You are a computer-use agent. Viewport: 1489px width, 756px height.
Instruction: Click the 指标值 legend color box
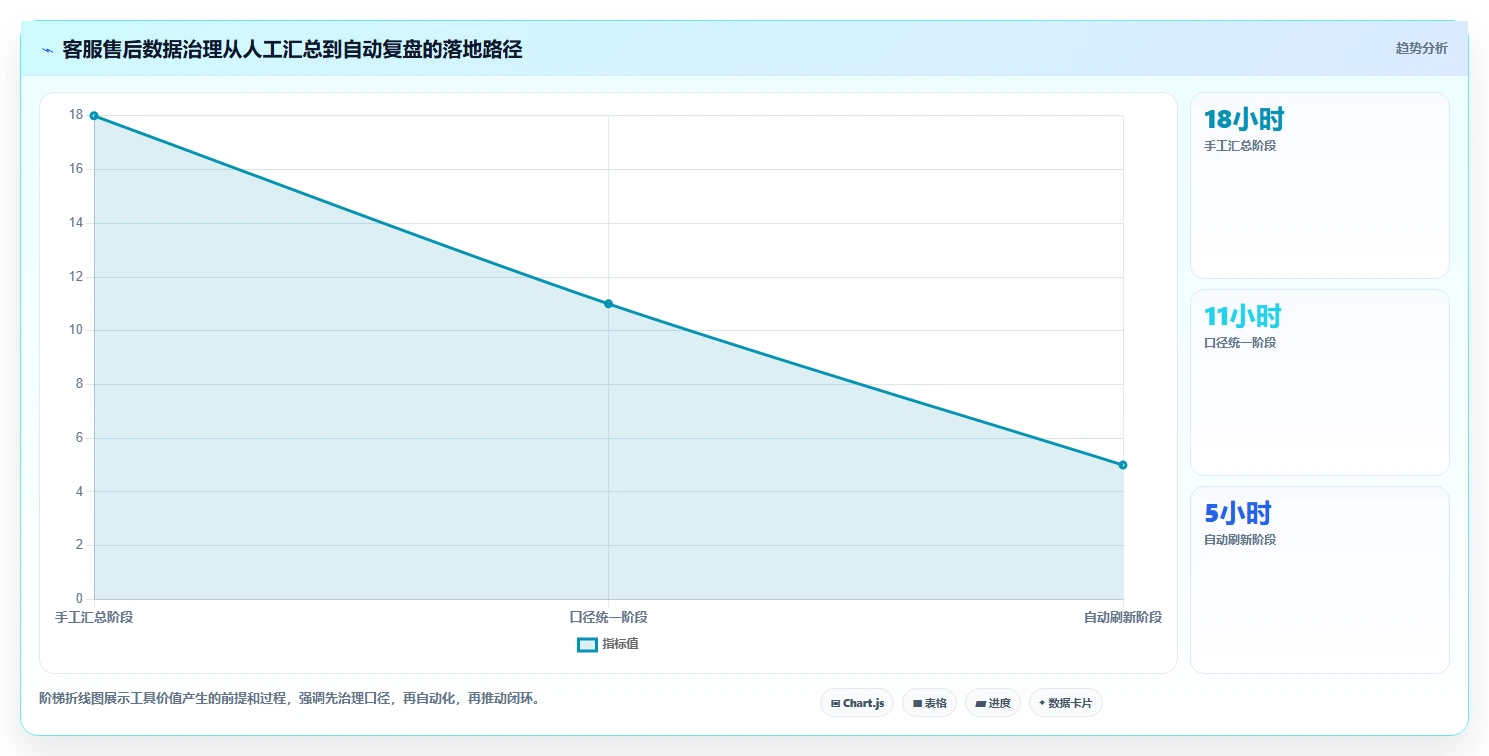tap(587, 645)
